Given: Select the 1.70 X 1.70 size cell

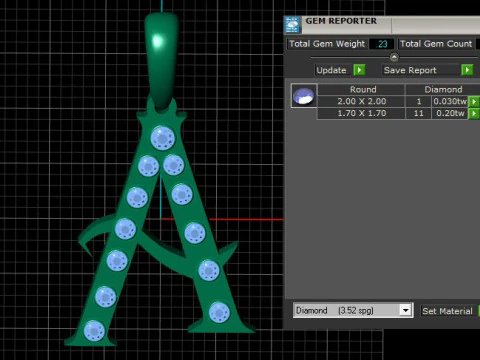Looking at the screenshot, I should (x=362, y=113).
